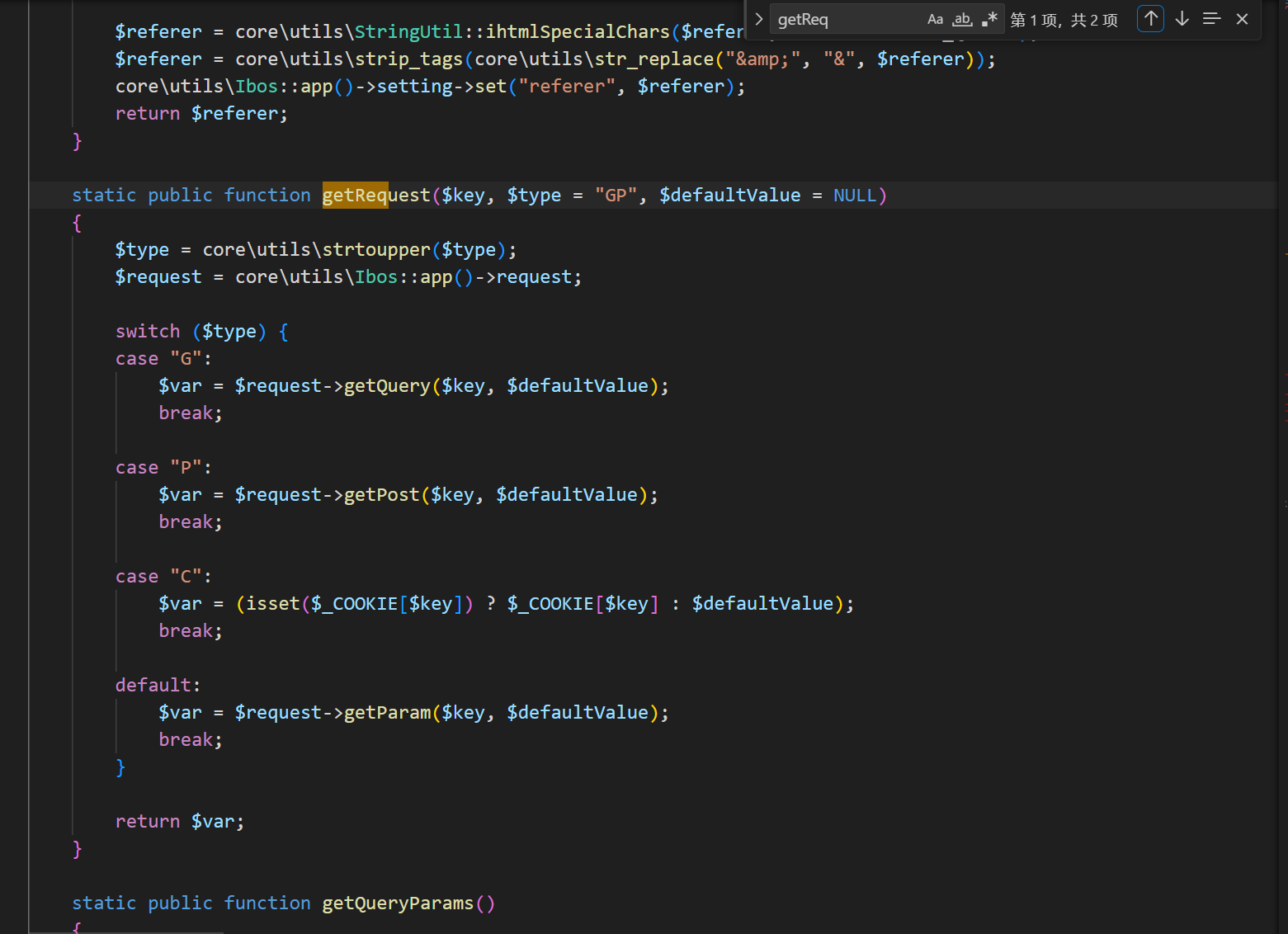Click the "GP" string literal
This screenshot has width=1288, height=934.
(616, 196)
